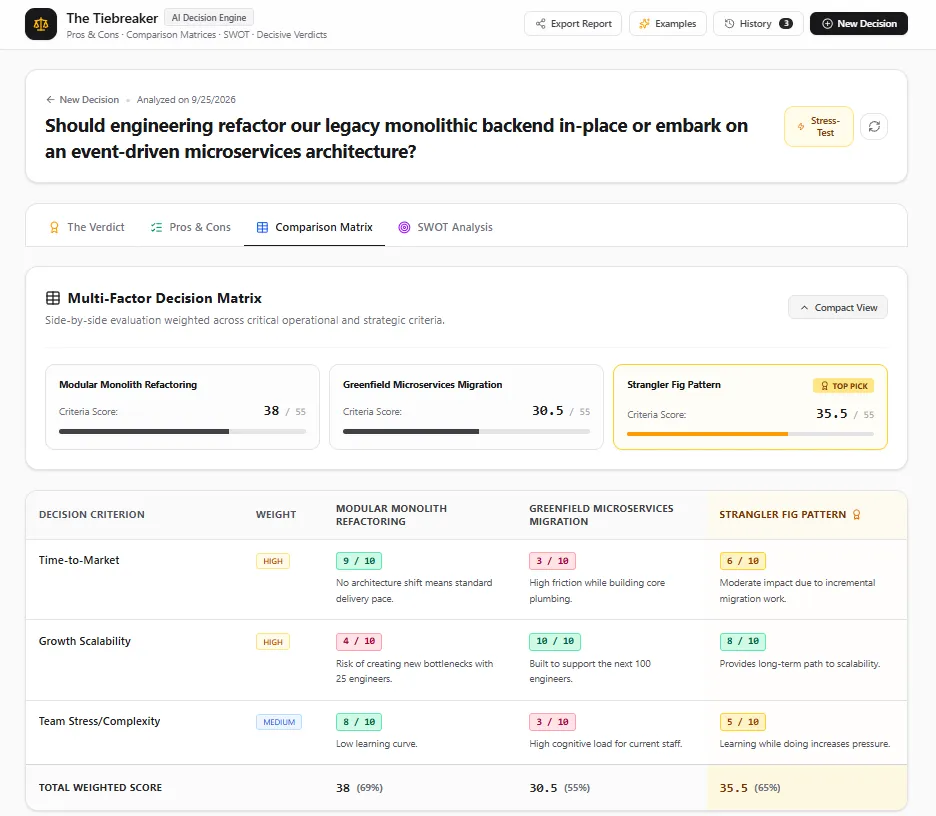This screenshot has width=936, height=816.
Task: Click the AI Decision Engine badge
Action: (209, 18)
